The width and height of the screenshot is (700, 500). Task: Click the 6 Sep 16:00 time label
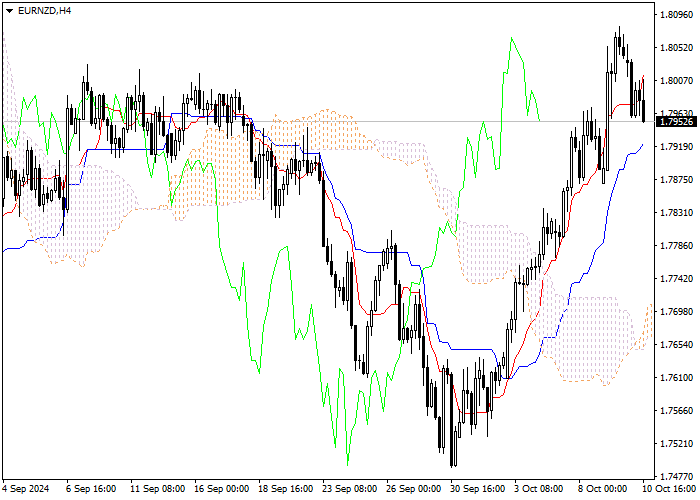click(x=91, y=489)
